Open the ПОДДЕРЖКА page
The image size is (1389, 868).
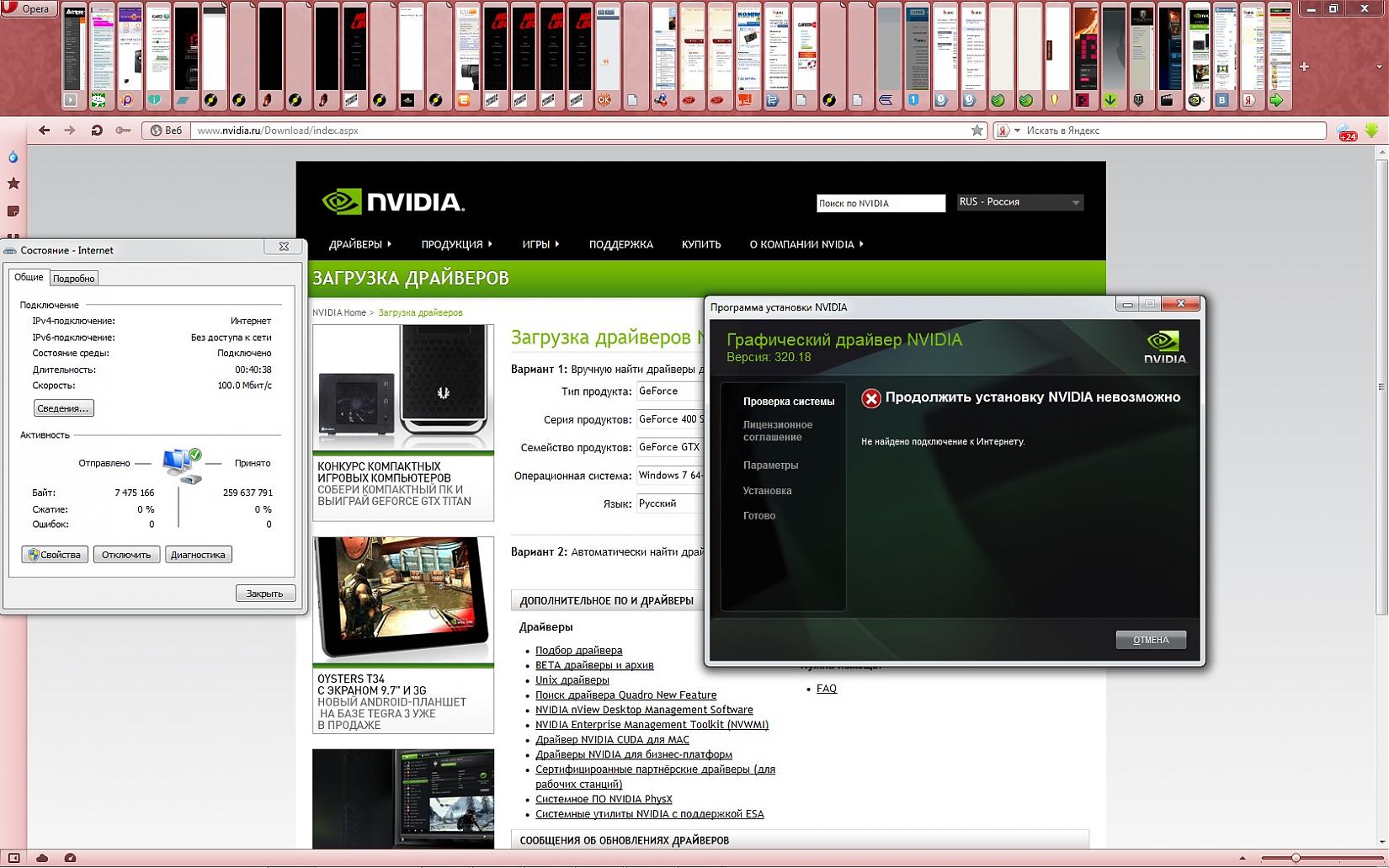(x=621, y=244)
